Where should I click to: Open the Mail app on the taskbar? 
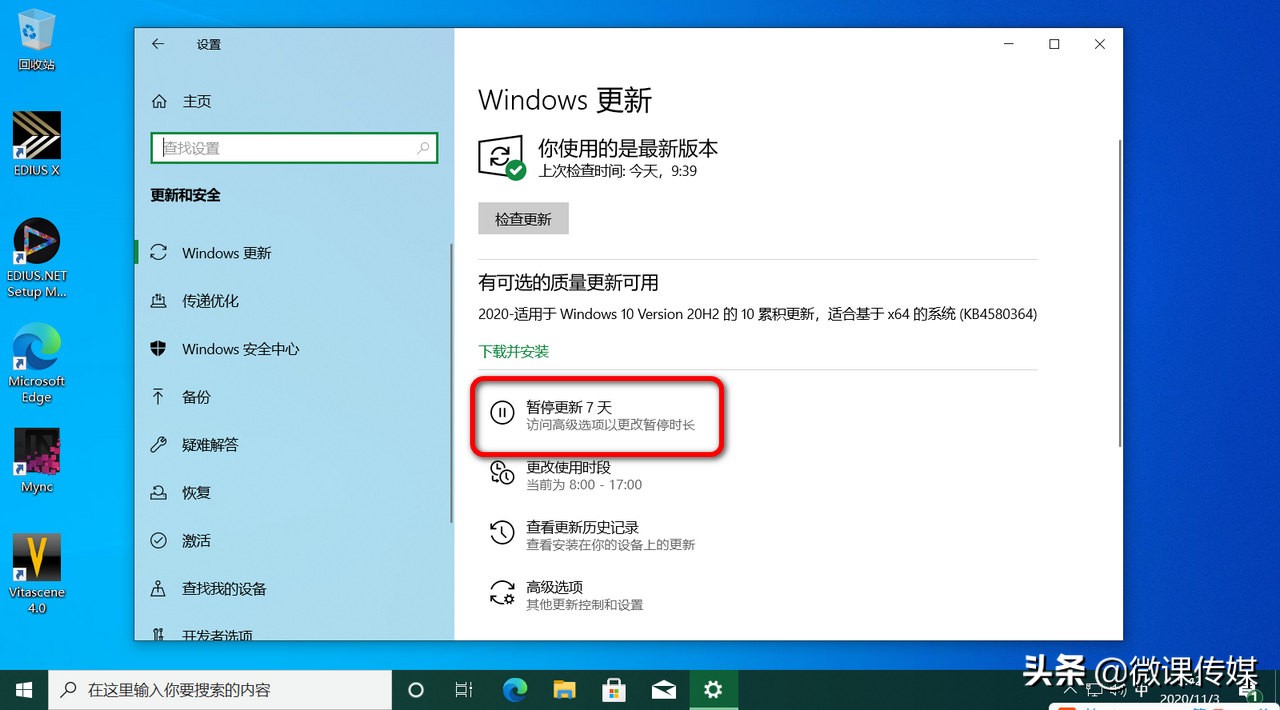coord(664,689)
